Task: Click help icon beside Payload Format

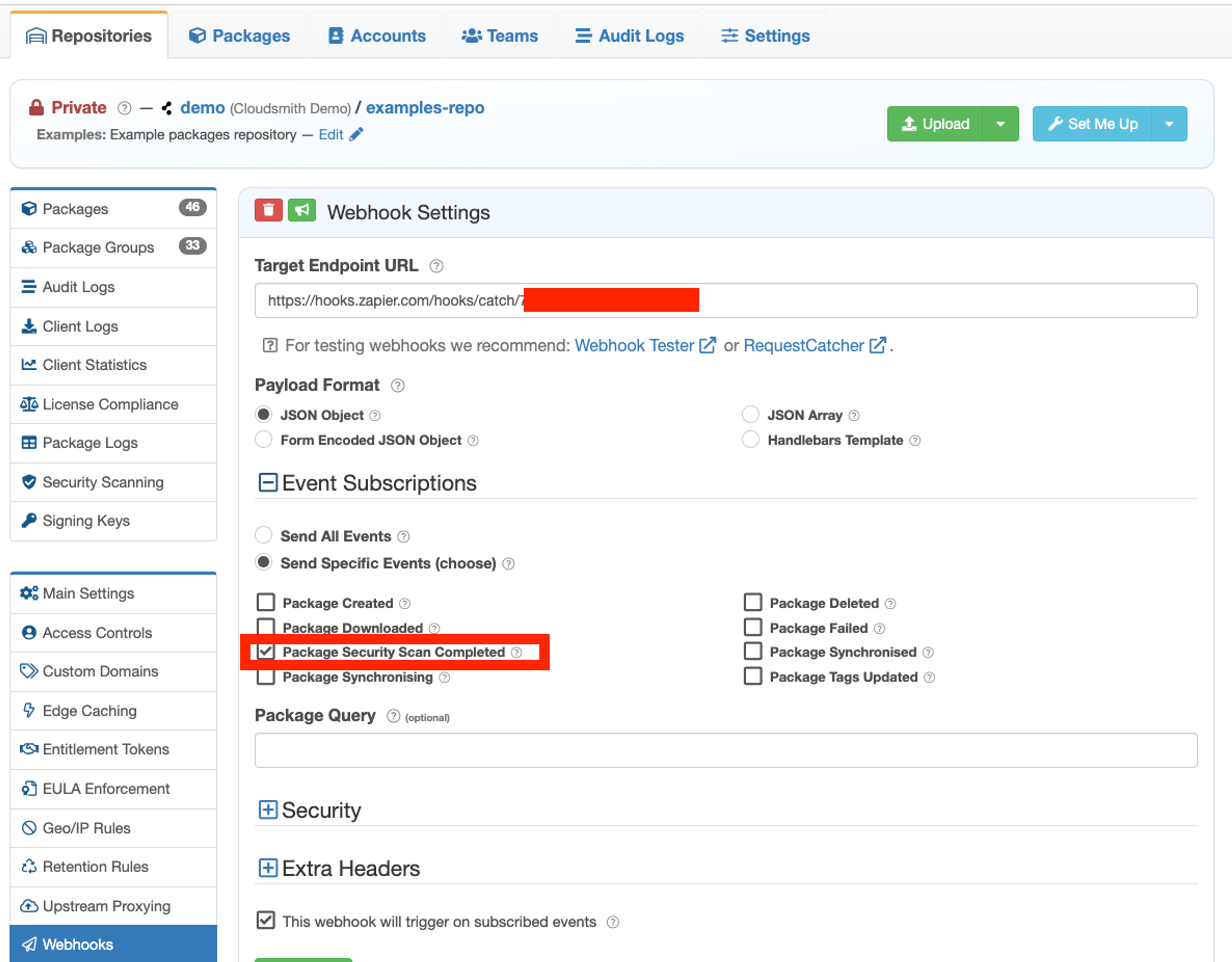Action: pos(398,385)
